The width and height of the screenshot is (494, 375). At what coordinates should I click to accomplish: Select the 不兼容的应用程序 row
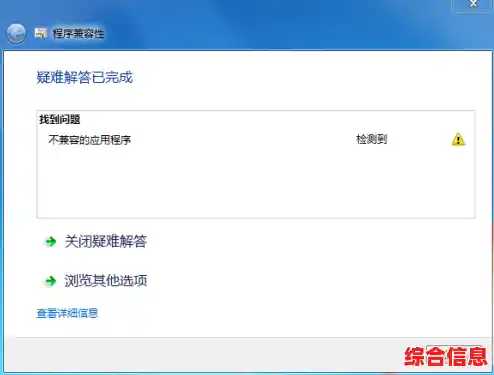[256, 139]
